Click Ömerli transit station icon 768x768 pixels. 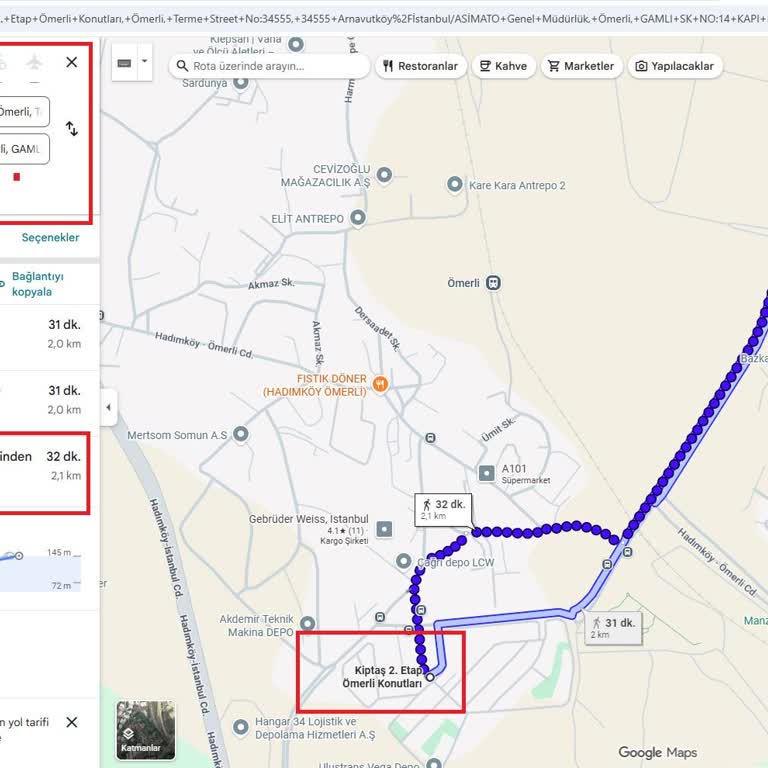[493, 283]
